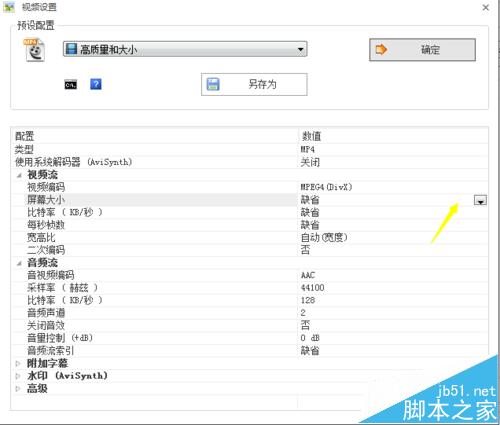
Task: Expand the 水印 (AviSynth) section
Action: coord(18,376)
